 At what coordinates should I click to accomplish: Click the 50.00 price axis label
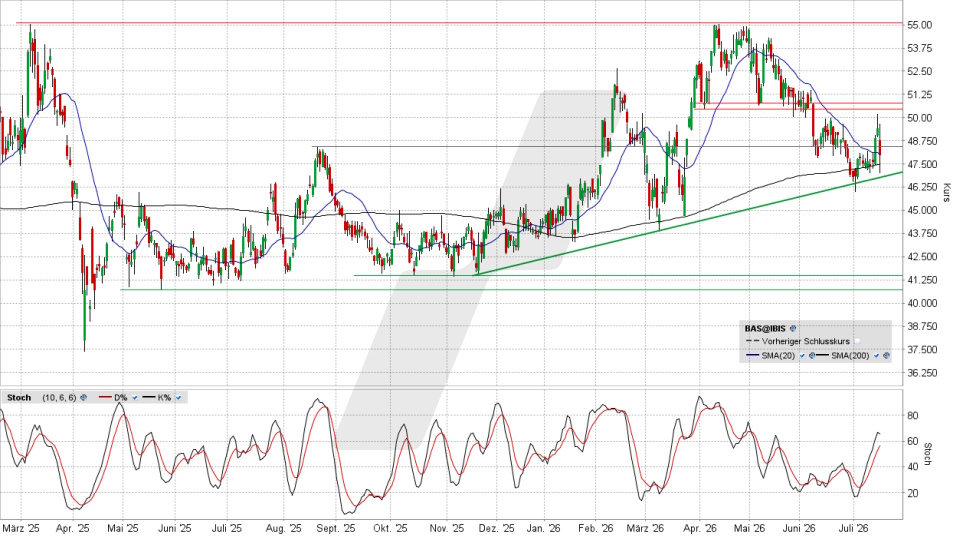click(920, 118)
